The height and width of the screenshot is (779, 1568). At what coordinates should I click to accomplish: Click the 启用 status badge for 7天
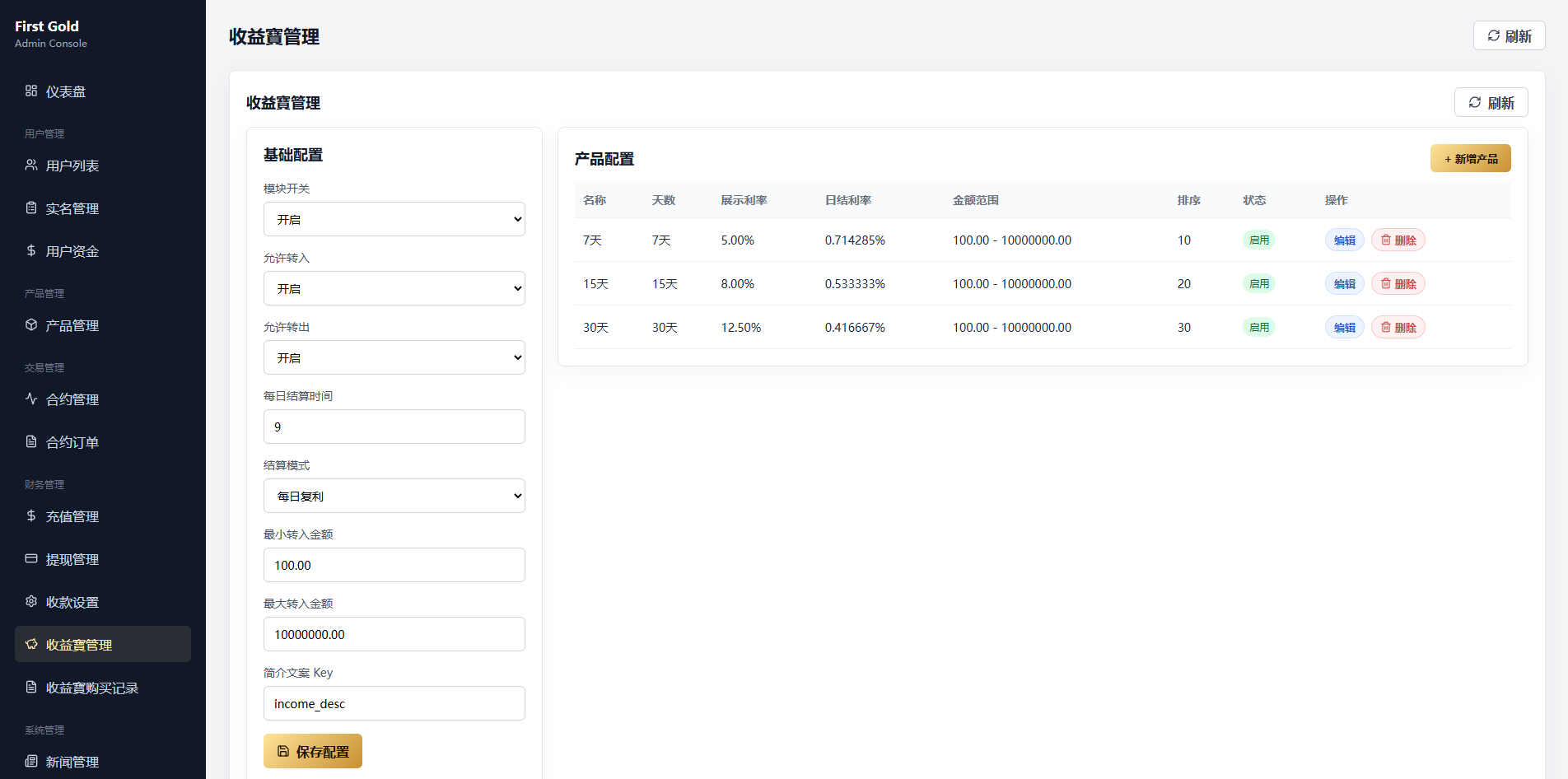pos(1259,240)
